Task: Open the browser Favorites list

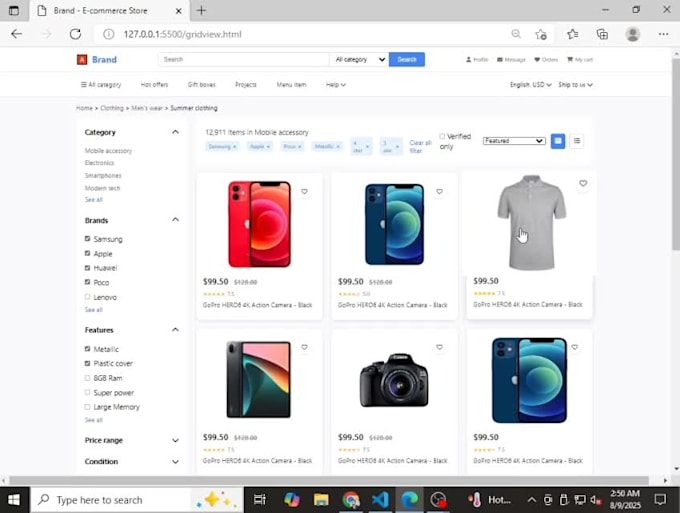Action: tap(572, 34)
